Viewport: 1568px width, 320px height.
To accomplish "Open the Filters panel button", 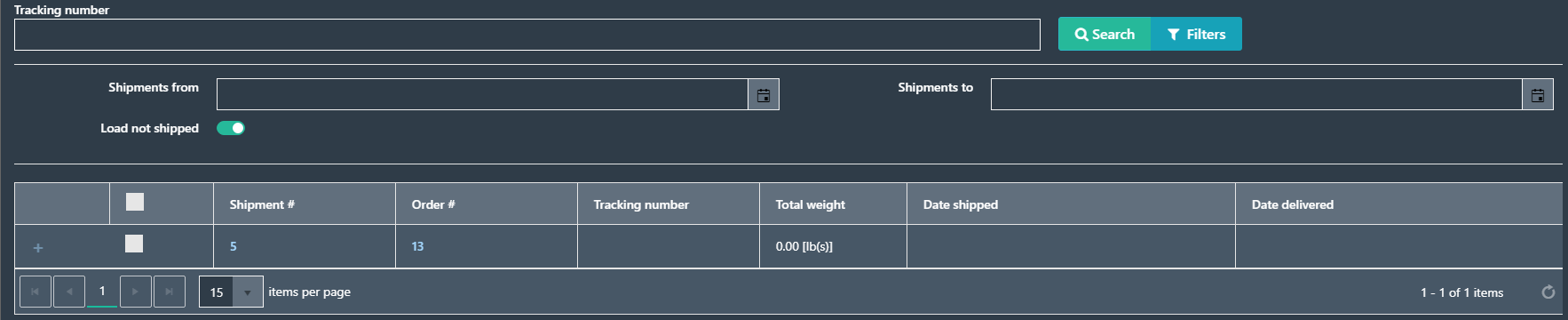I will tap(1196, 34).
